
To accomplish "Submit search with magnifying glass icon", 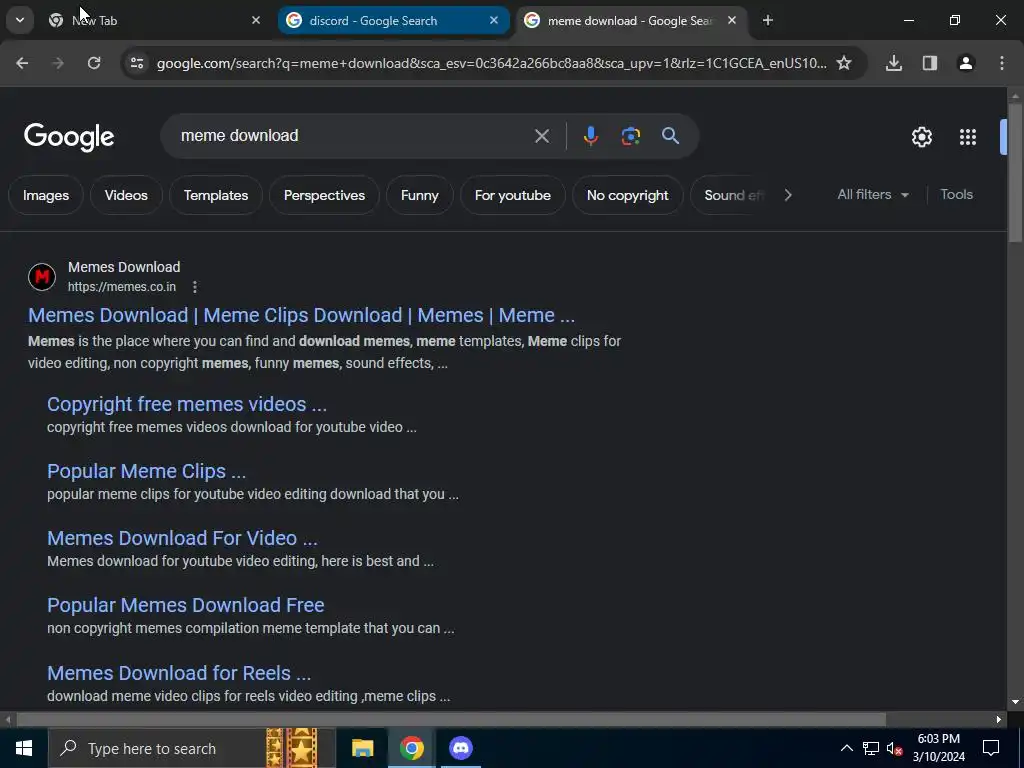I will pyautogui.click(x=670, y=136).
